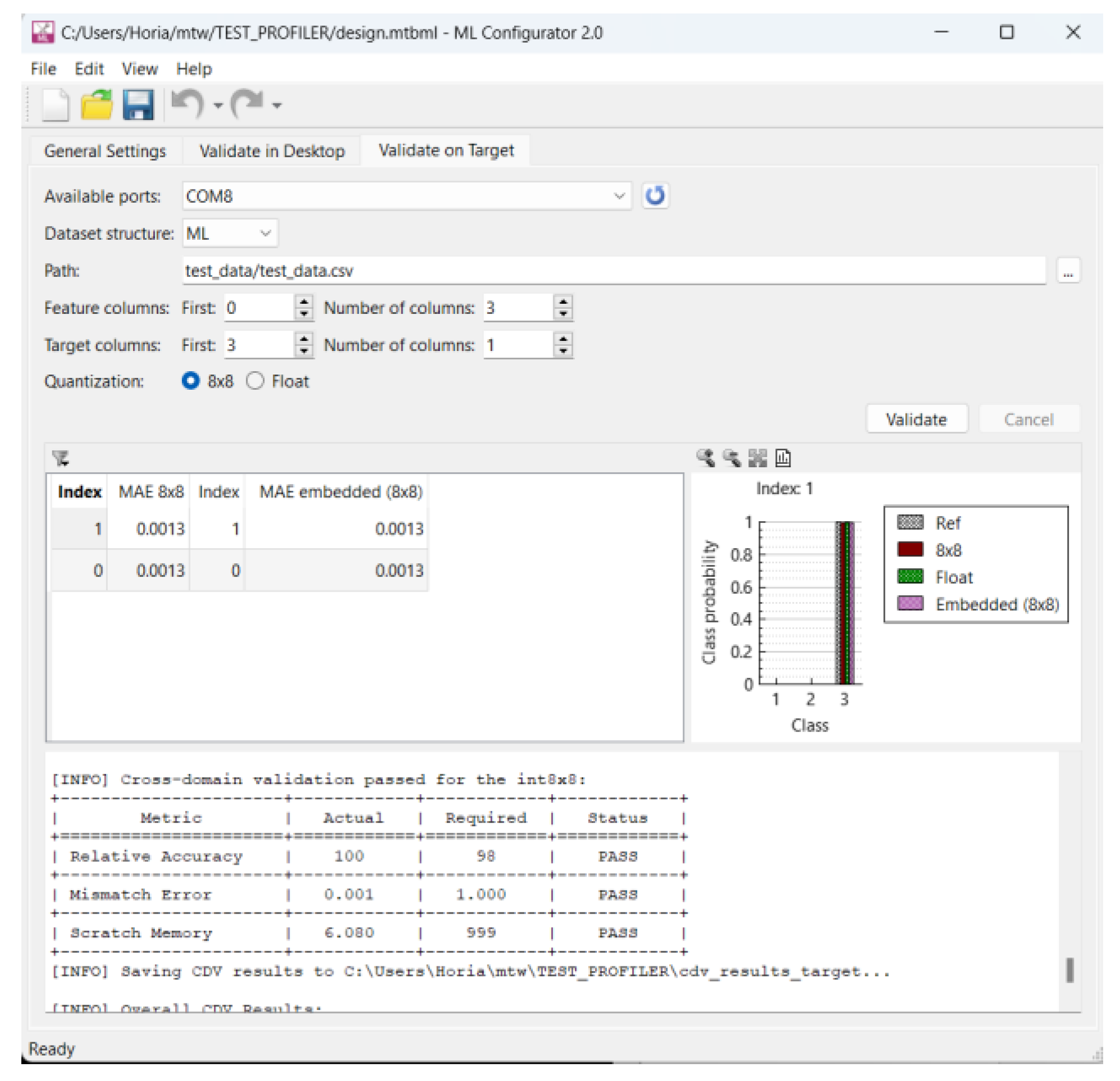This screenshot has height=1081, width=1120.
Task: Click the Undo arrow icon
Action: (x=188, y=104)
